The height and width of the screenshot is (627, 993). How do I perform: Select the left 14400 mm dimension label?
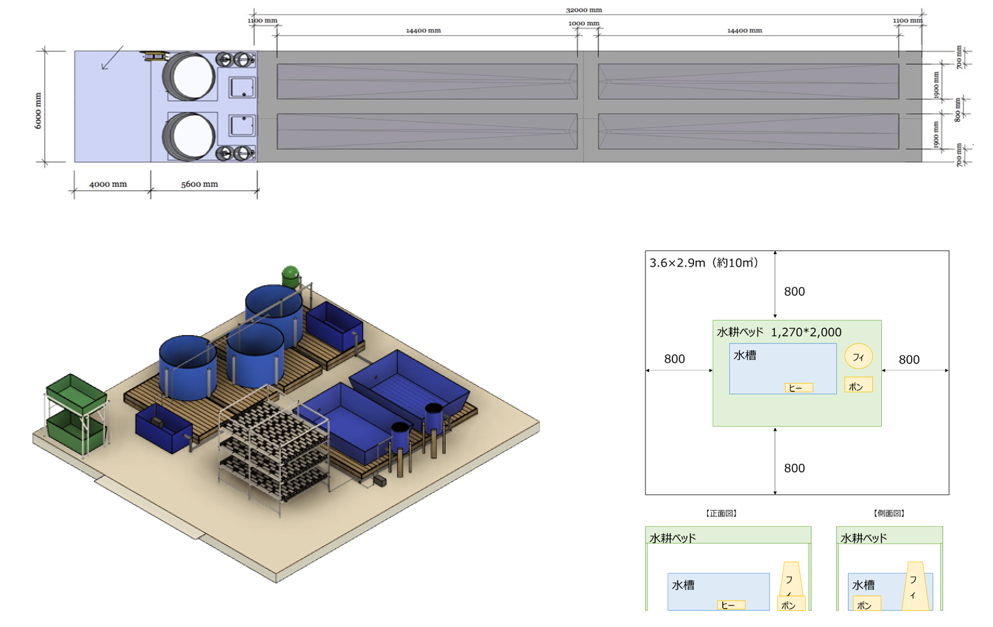(x=424, y=30)
